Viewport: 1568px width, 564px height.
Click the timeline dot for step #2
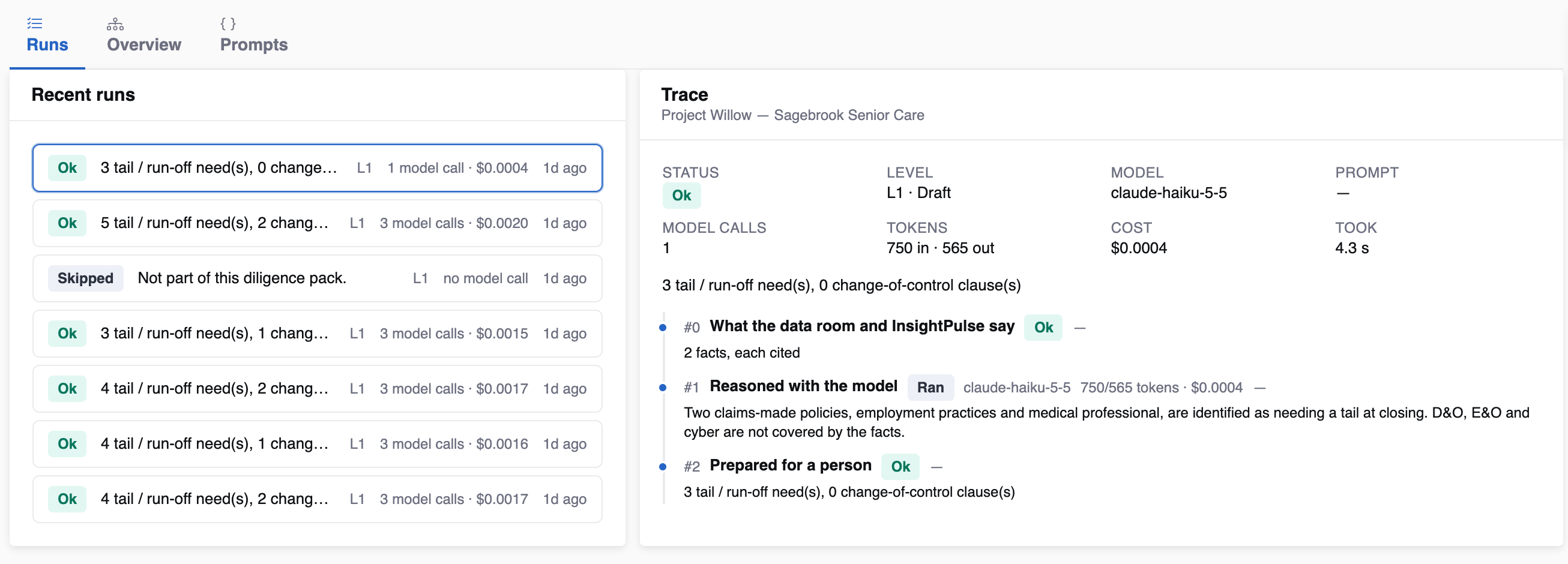tap(663, 467)
